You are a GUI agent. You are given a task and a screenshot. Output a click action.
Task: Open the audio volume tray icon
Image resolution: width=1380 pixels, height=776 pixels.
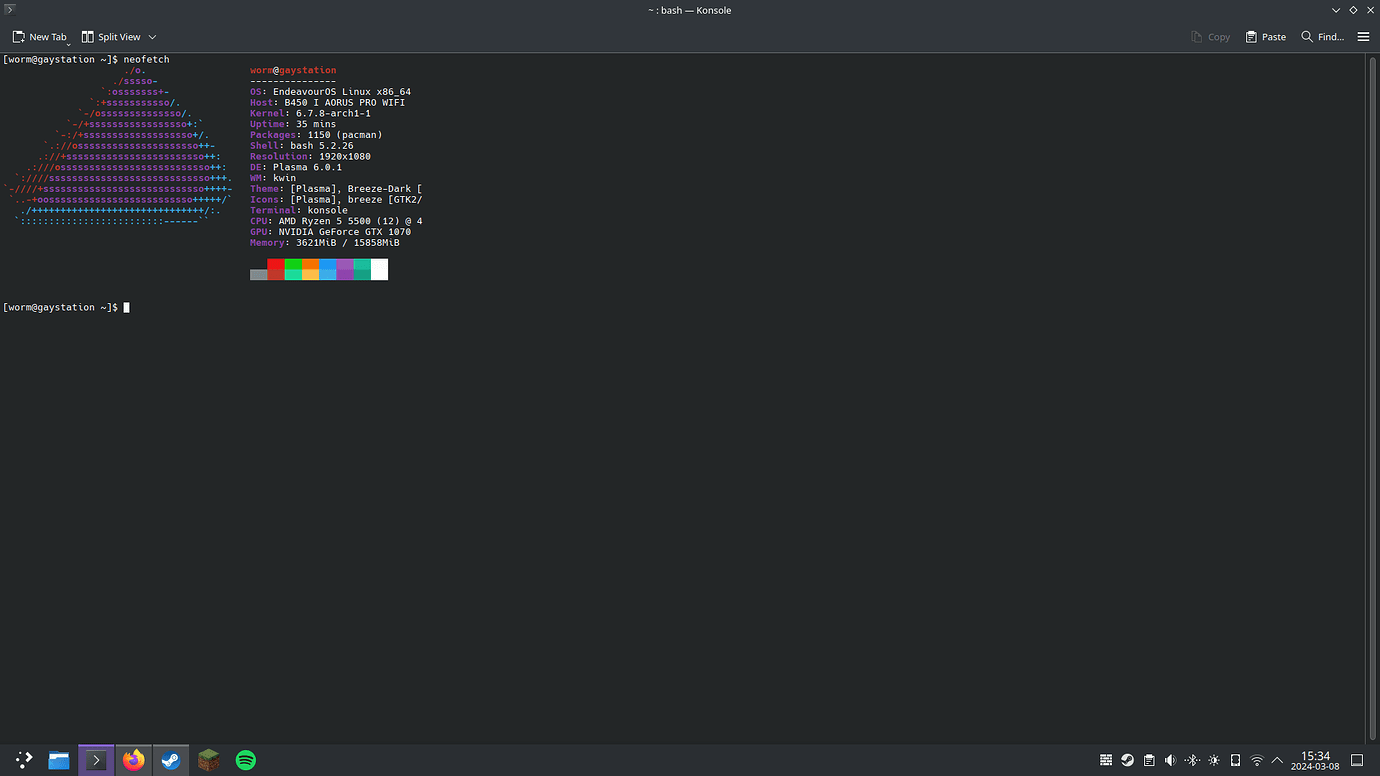[x=1170, y=760]
